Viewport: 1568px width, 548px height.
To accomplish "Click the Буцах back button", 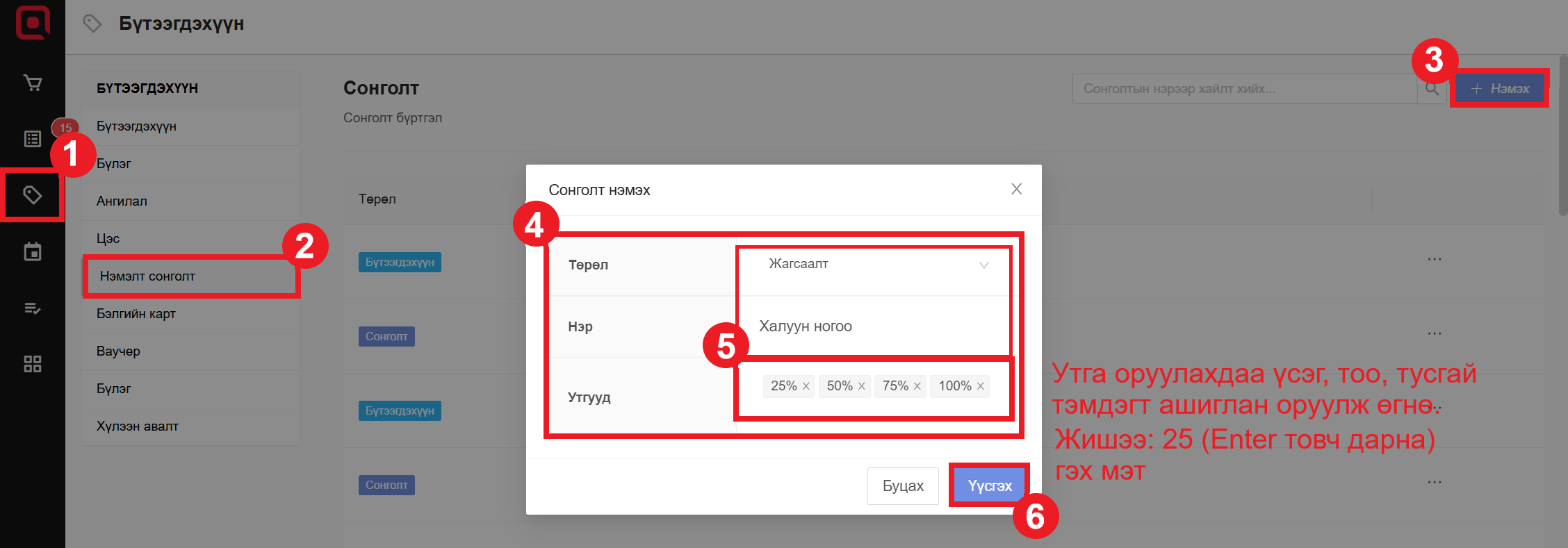I will click(902, 485).
